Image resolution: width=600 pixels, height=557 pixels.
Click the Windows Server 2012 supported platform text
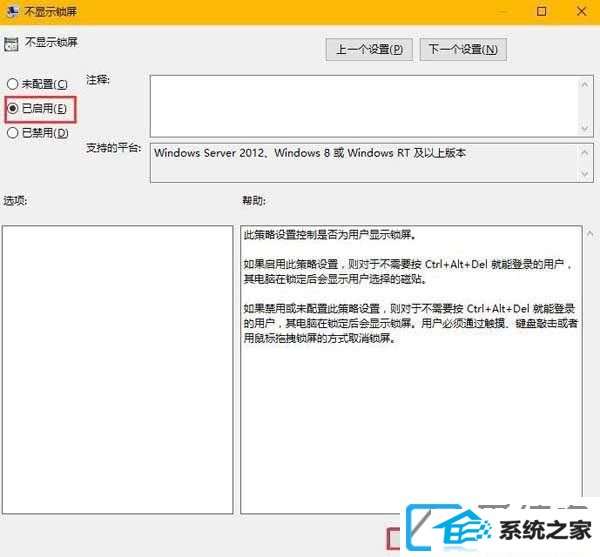pyautogui.click(x=310, y=153)
